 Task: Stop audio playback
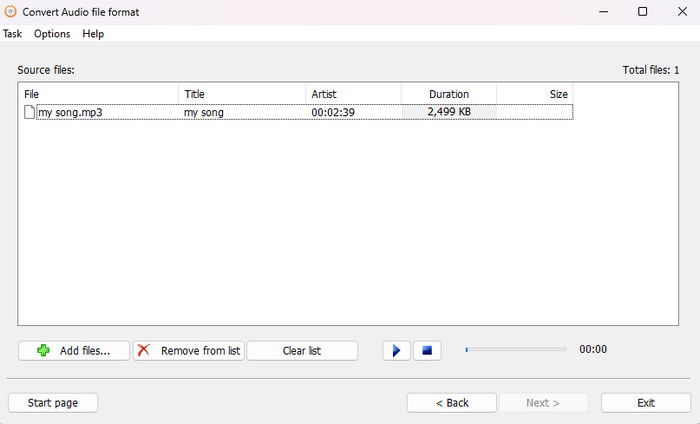coord(427,351)
